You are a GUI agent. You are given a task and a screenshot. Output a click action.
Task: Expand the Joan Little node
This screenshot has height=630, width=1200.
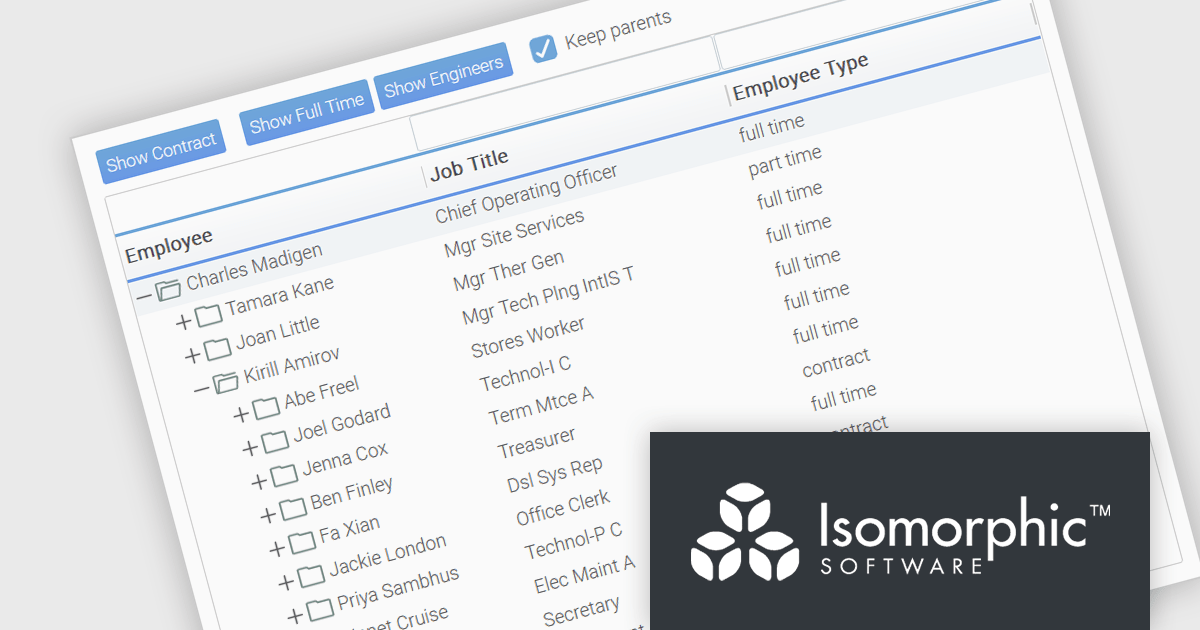click(x=193, y=355)
